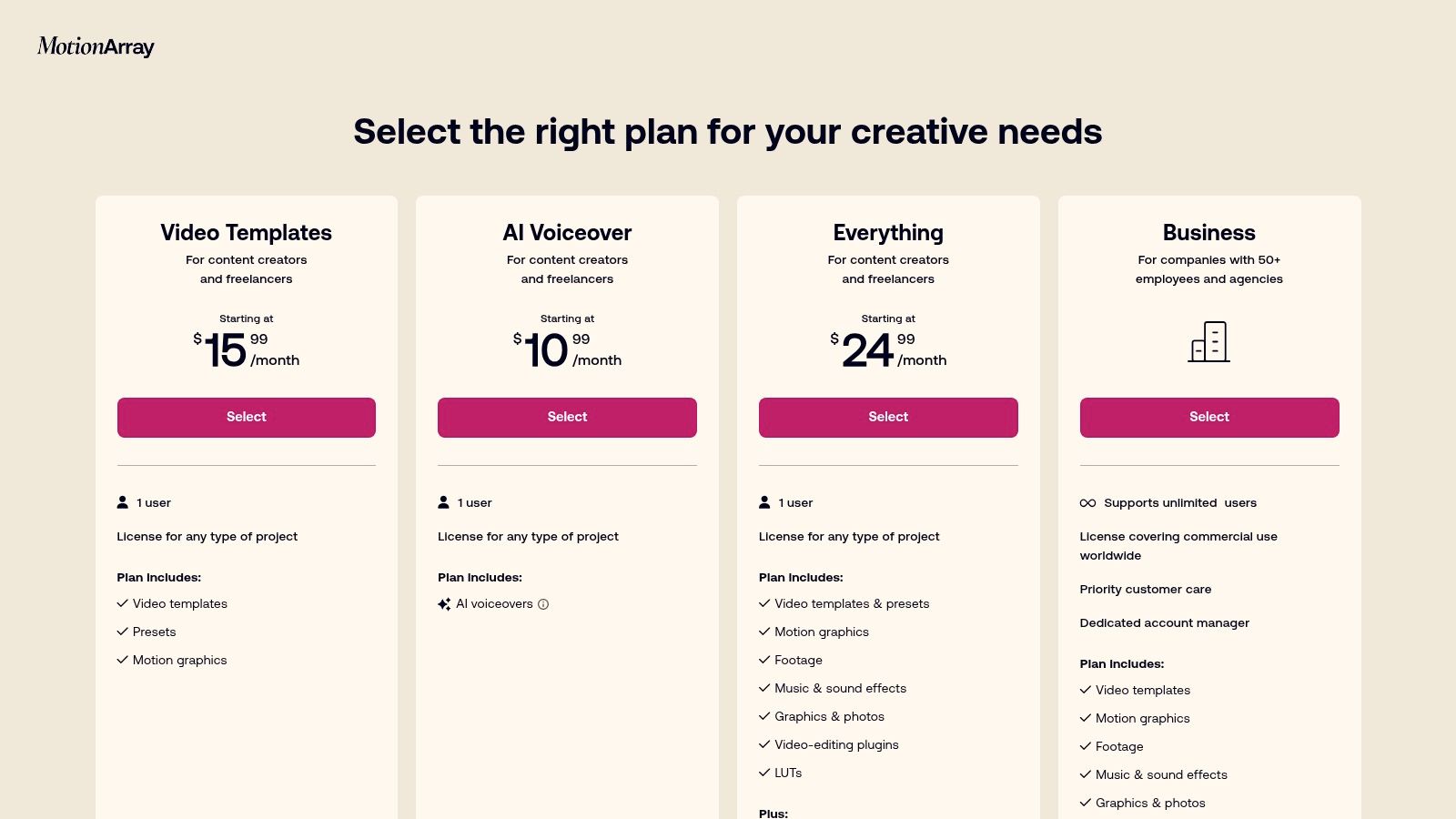Click the MotionArray logo
The height and width of the screenshot is (819, 1456).
(x=96, y=46)
